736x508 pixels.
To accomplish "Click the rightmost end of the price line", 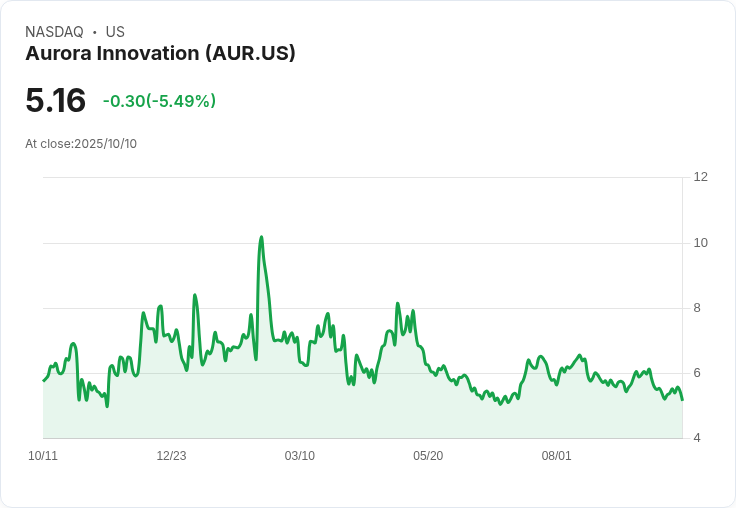I will tap(682, 400).
